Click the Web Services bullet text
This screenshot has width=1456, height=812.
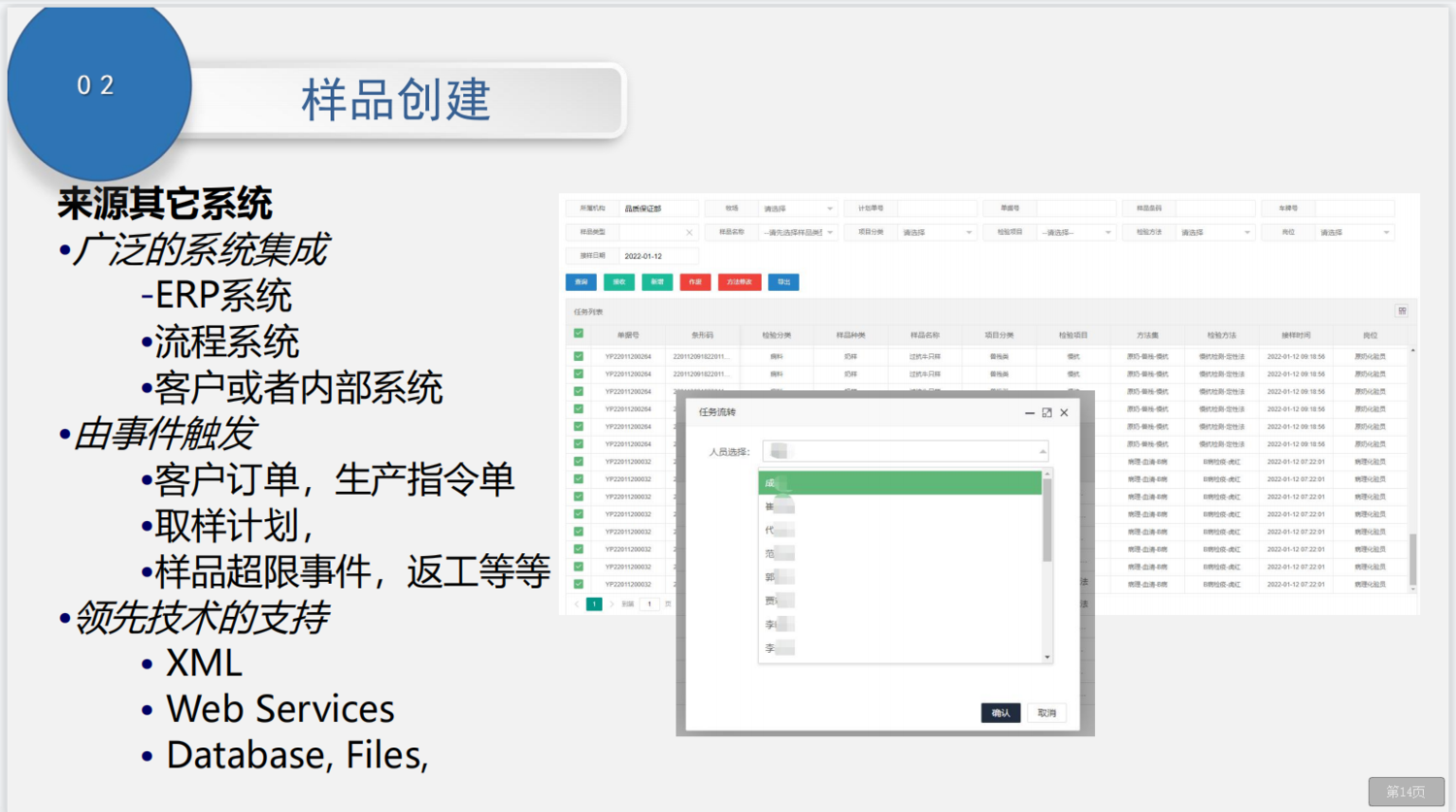pyautogui.click(x=281, y=708)
